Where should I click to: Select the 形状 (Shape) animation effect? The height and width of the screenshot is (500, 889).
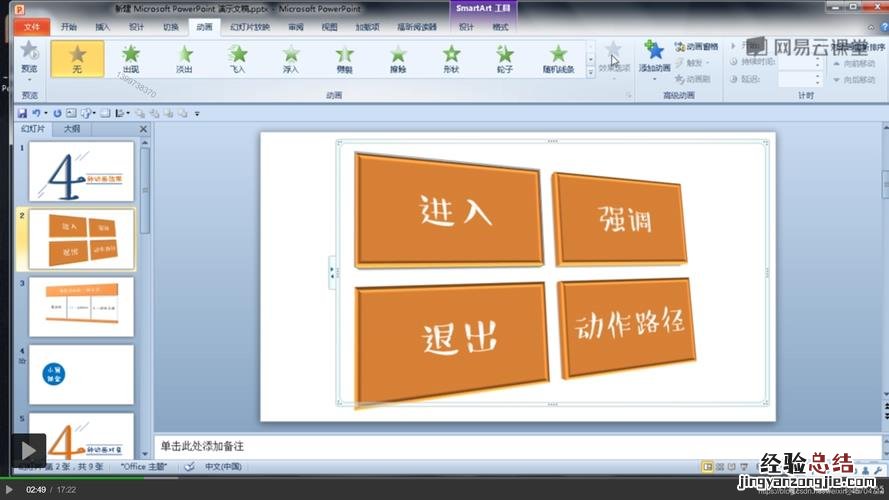(451, 58)
